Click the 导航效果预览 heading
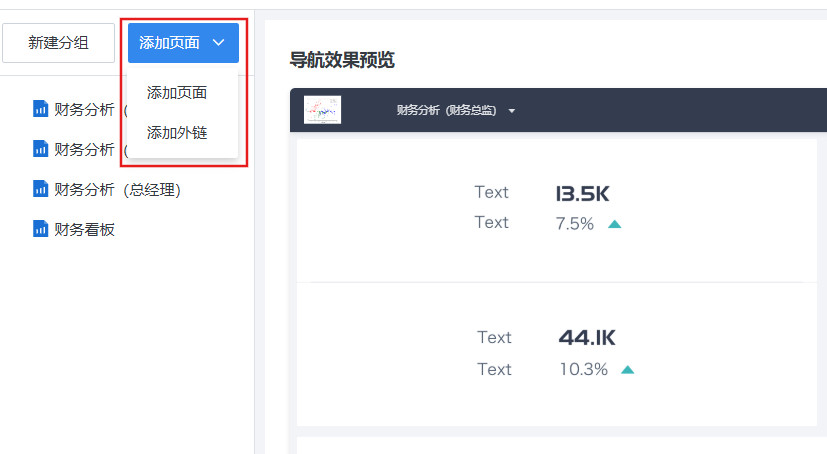The image size is (827, 454). [x=342, y=60]
